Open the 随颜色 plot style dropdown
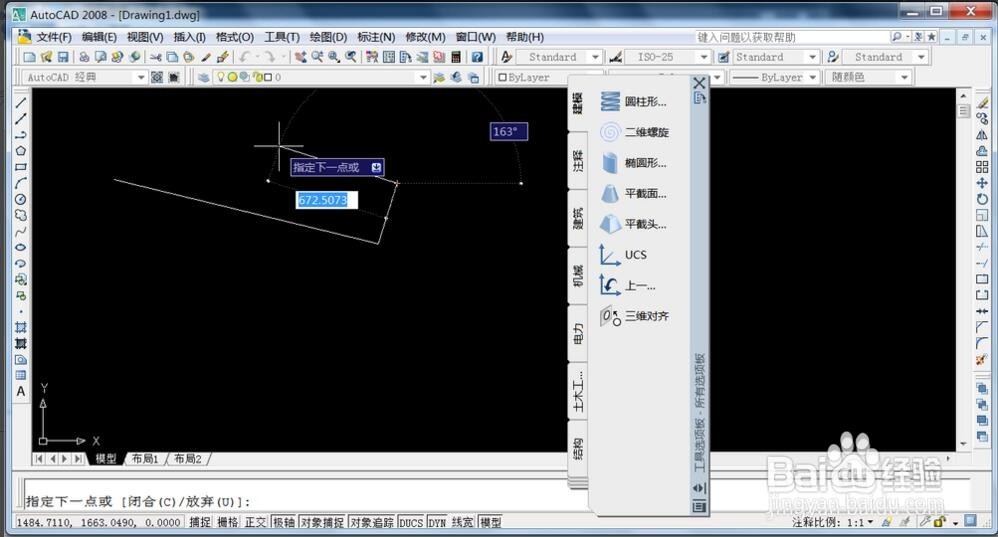Screen dimensions: 998x537 [x=904, y=78]
